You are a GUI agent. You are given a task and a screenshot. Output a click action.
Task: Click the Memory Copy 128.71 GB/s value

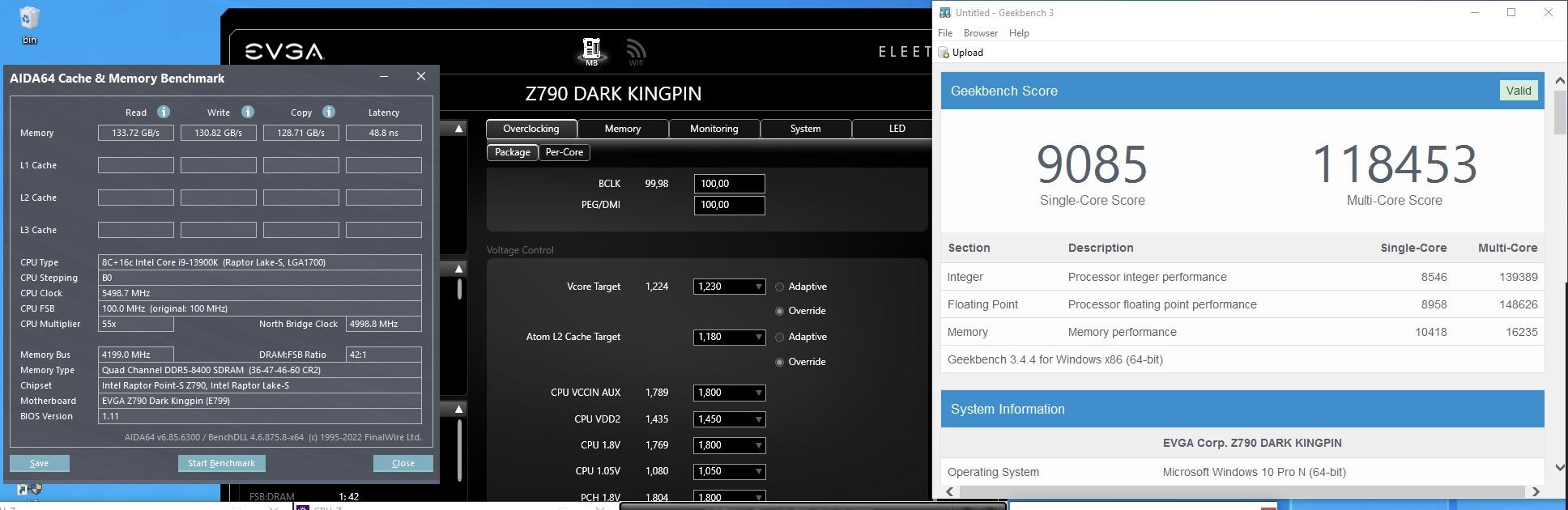[301, 133]
